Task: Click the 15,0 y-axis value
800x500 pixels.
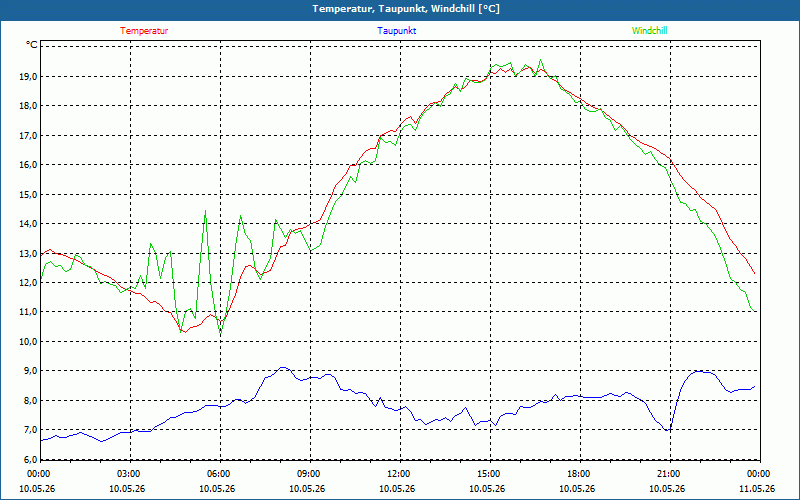Action: coord(29,194)
